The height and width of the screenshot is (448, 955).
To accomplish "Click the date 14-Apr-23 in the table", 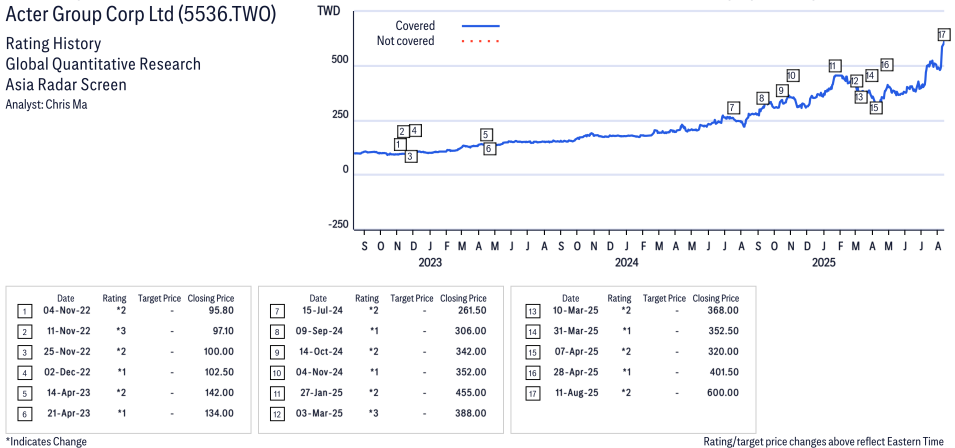I will coord(68,393).
